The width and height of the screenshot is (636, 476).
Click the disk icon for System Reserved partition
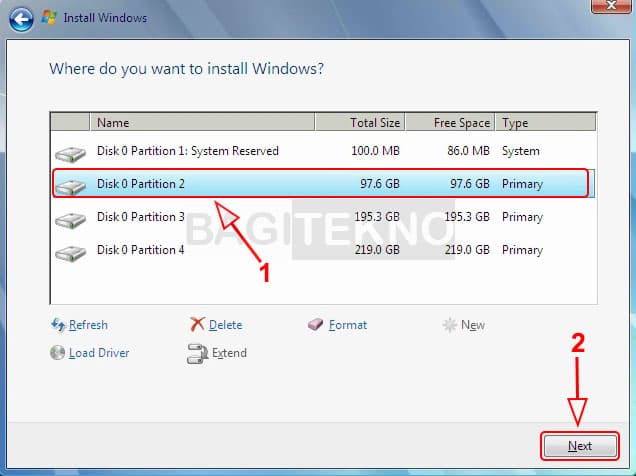(70, 154)
